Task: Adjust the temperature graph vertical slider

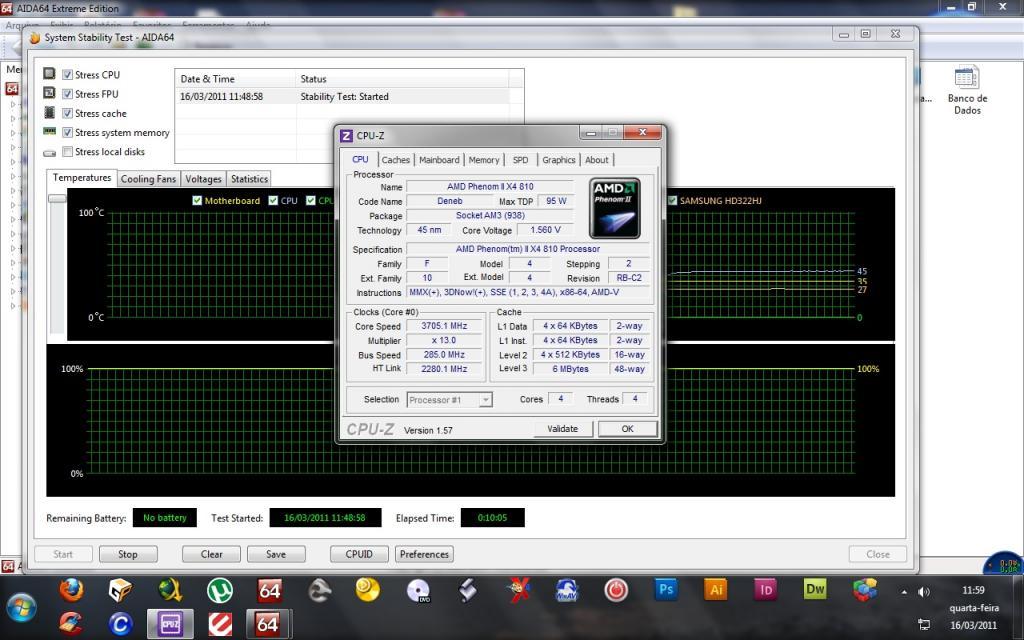Action: (57, 199)
